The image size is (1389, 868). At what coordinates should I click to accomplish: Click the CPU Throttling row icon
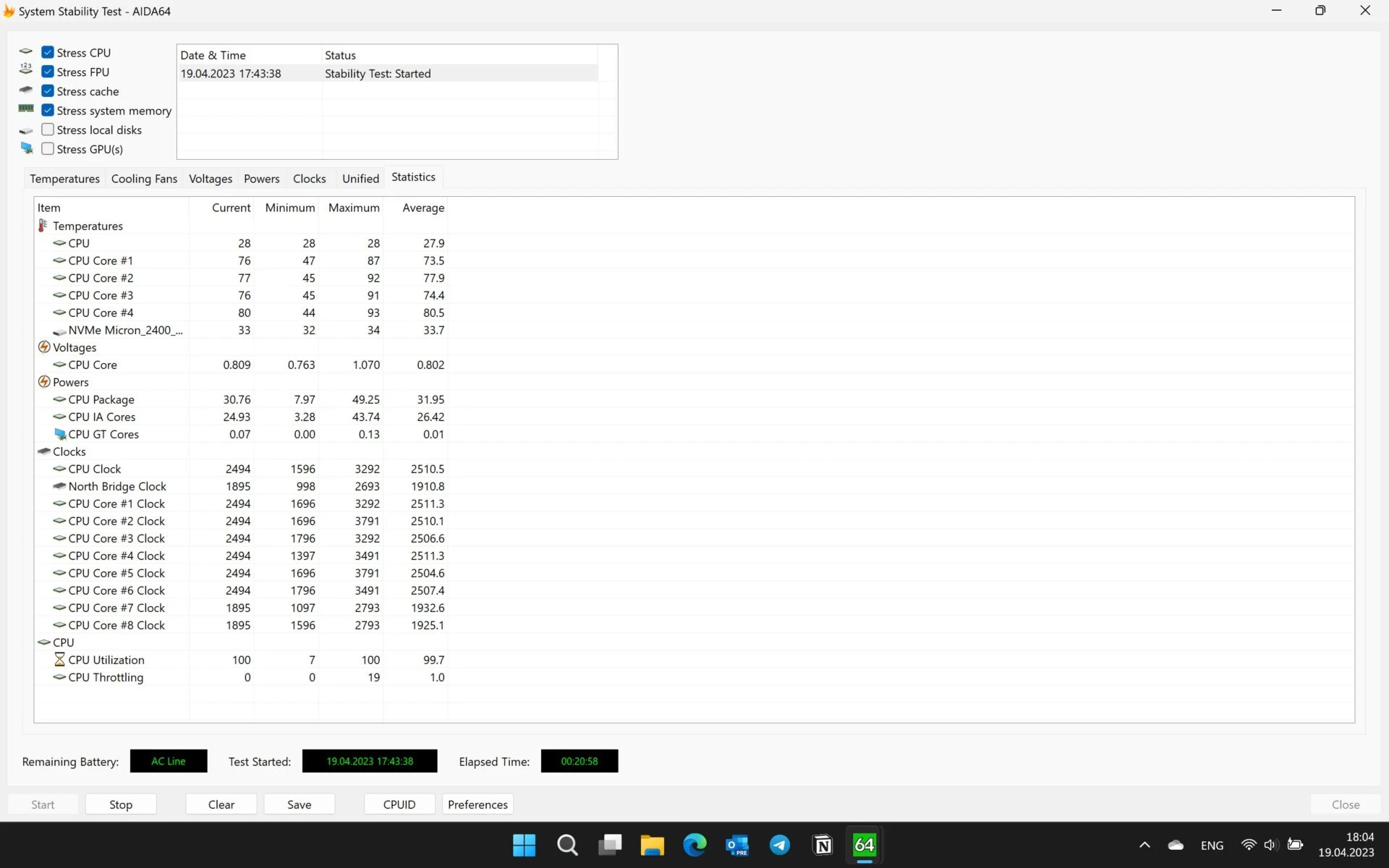(x=59, y=677)
